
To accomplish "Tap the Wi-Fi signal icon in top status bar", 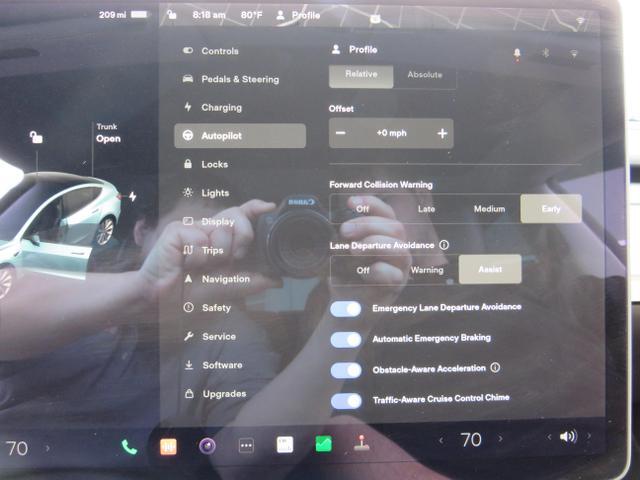I will (580, 20).
